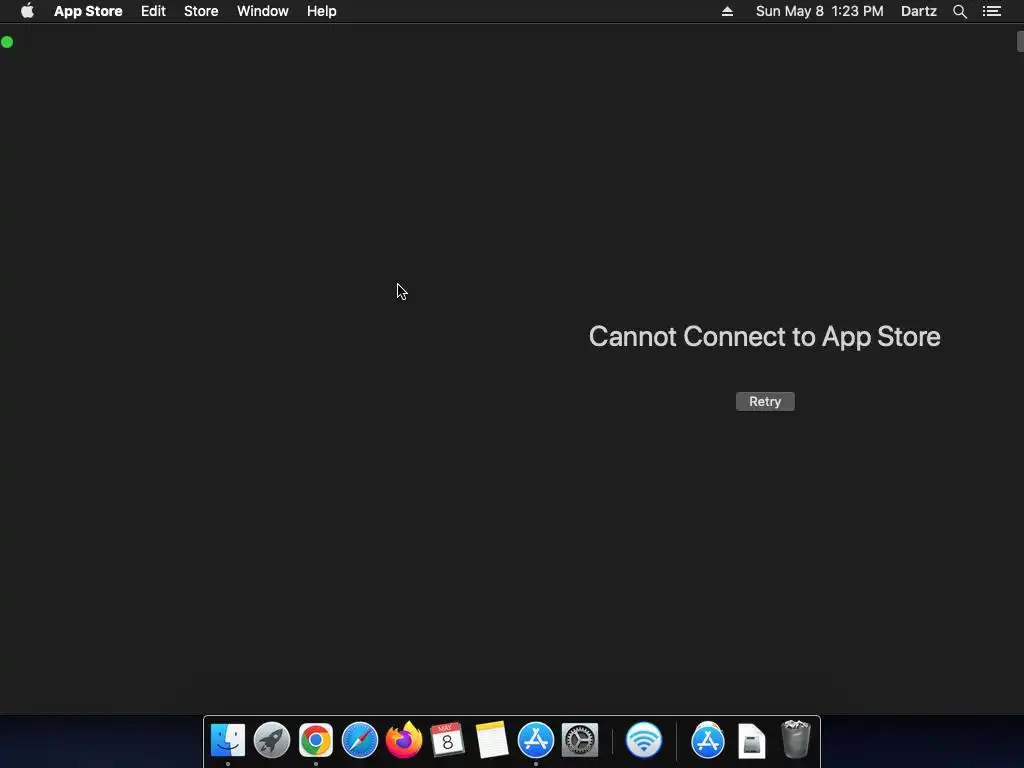Click the running App Store Dock icon
The width and height of the screenshot is (1024, 768).
(x=536, y=741)
